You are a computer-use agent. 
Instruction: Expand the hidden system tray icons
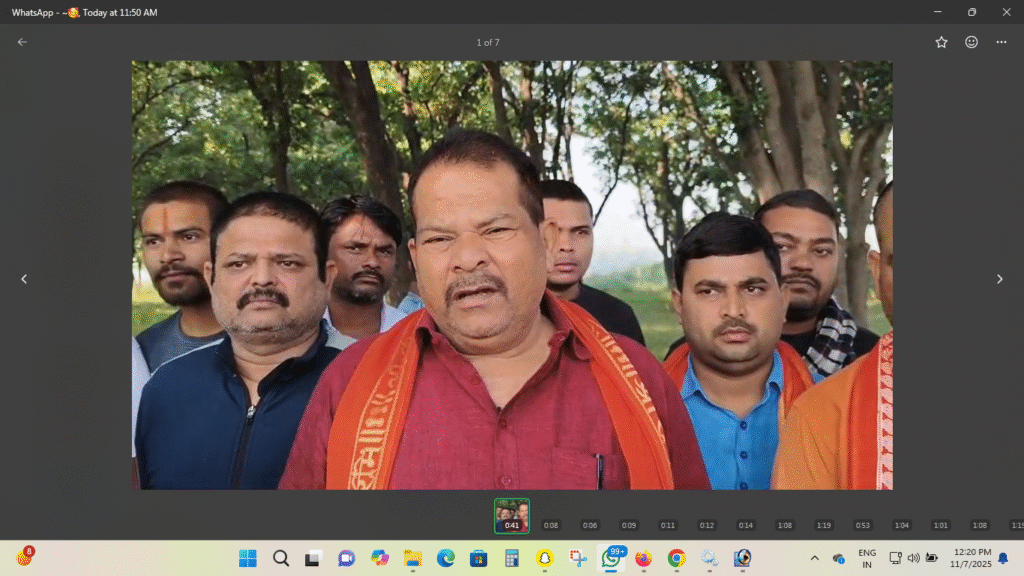click(x=815, y=558)
